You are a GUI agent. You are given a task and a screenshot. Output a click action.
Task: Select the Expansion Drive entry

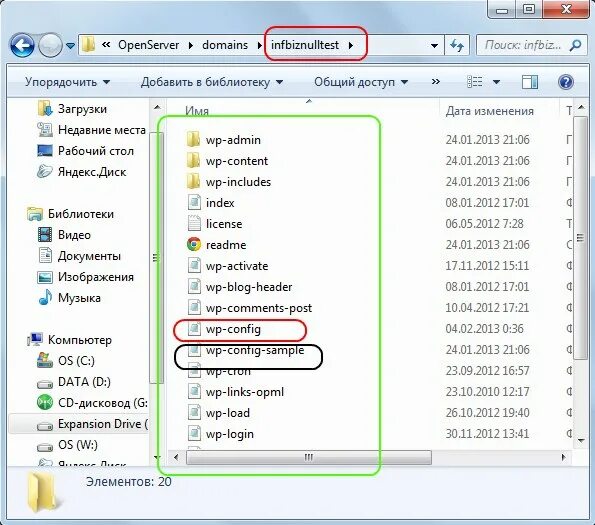(x=102, y=424)
